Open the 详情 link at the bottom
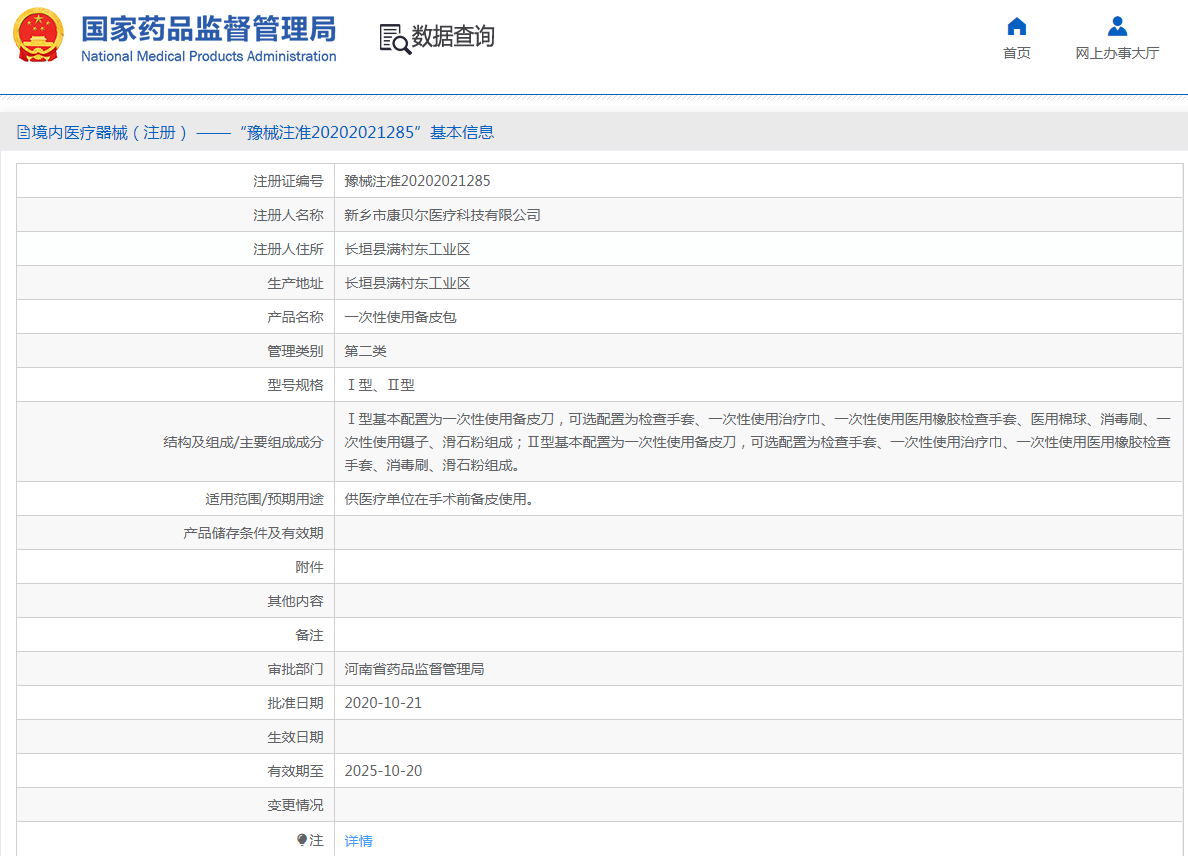The width and height of the screenshot is (1188, 856). (357, 840)
